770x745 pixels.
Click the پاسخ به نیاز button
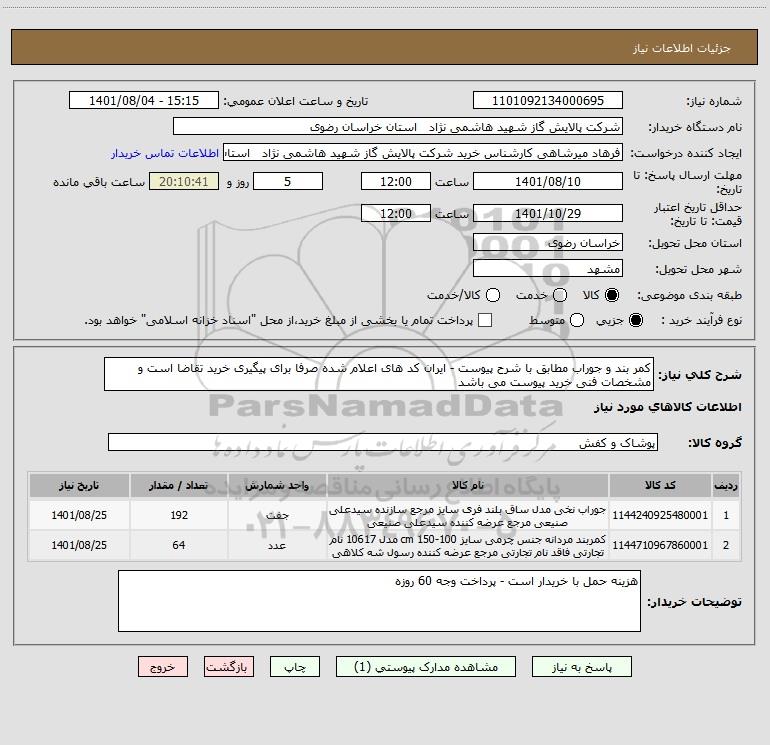[581, 666]
